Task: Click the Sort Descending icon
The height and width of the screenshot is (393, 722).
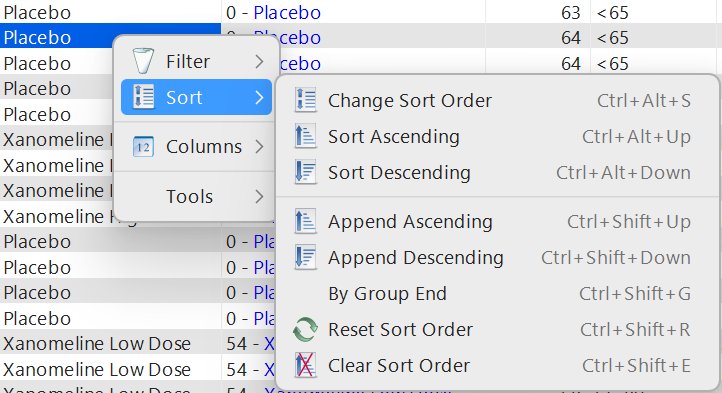Action: click(305, 172)
